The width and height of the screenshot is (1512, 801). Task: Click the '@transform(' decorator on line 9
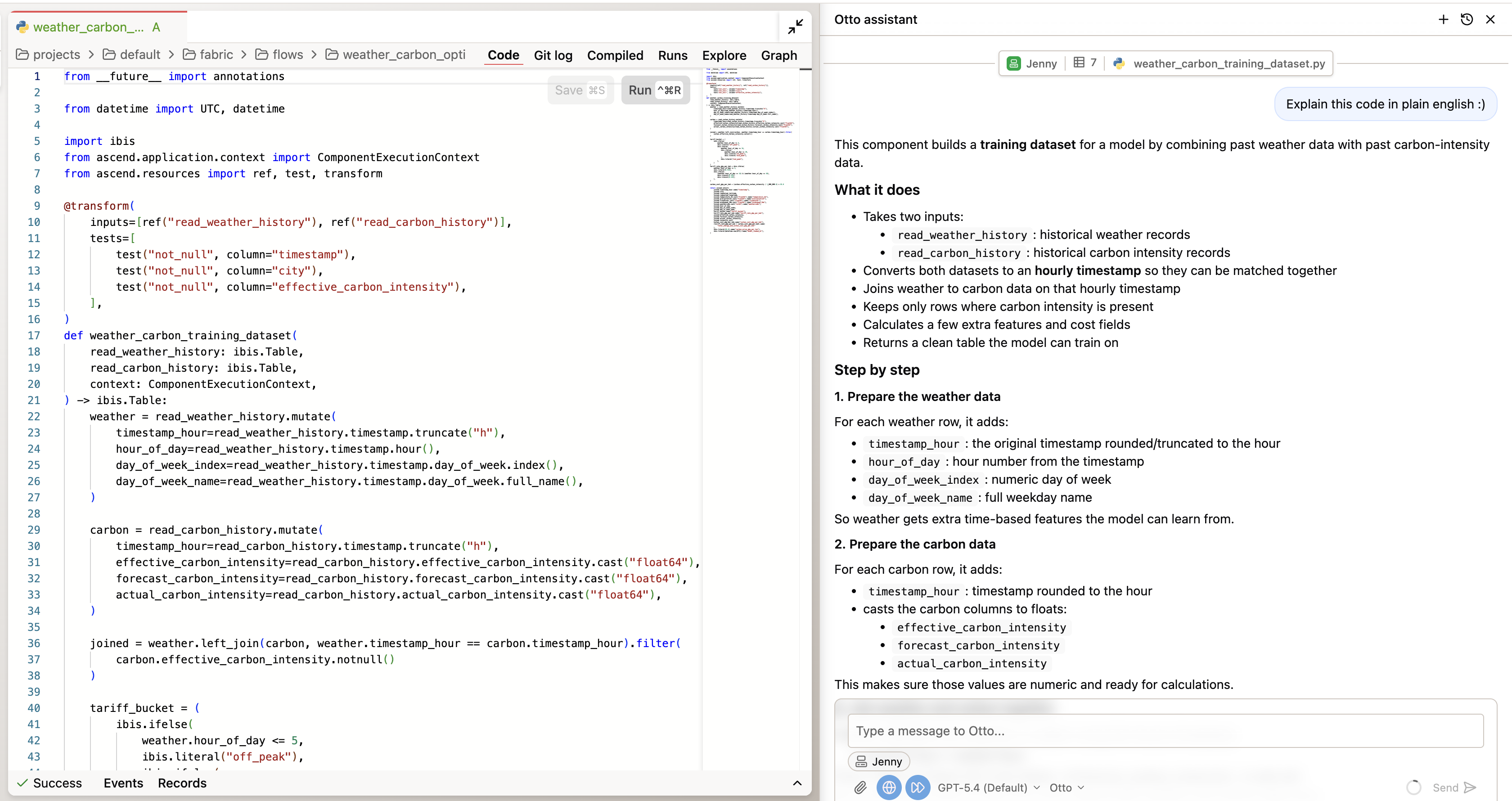point(99,206)
